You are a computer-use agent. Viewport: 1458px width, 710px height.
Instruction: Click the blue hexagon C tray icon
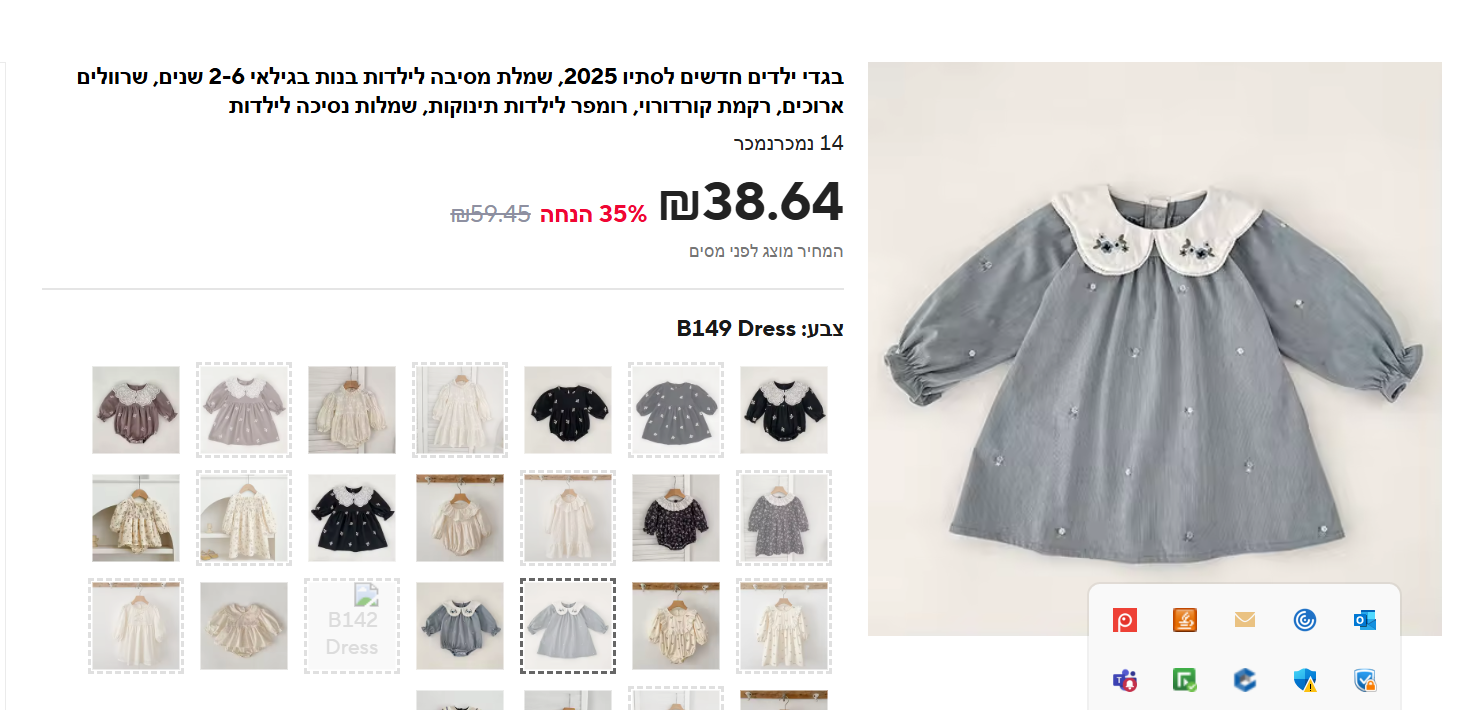click(1245, 680)
